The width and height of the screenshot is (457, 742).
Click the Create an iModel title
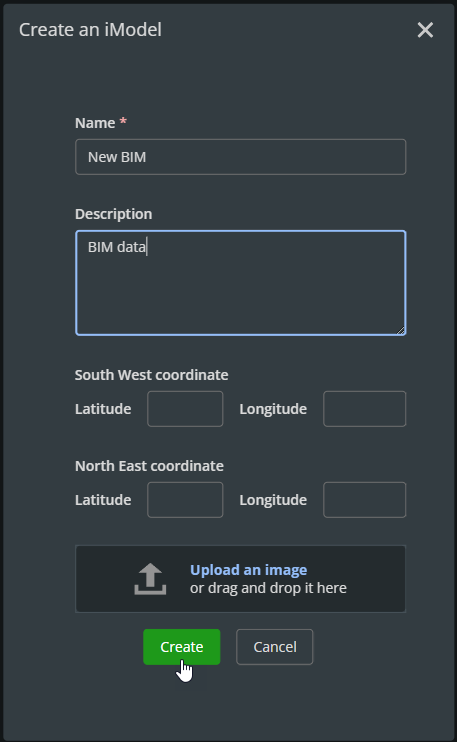(x=90, y=30)
